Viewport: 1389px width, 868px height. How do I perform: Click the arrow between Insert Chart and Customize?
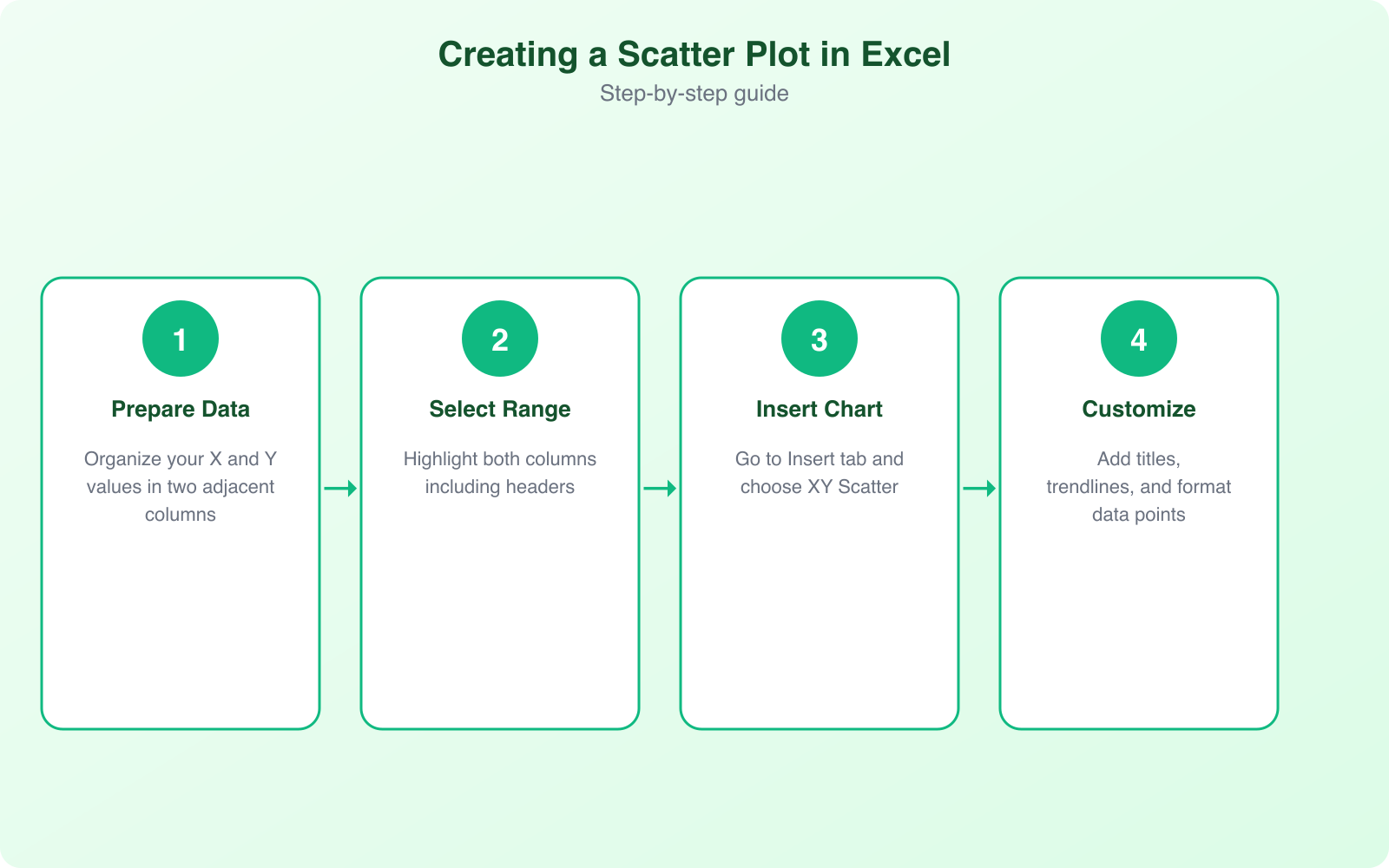tap(979, 488)
